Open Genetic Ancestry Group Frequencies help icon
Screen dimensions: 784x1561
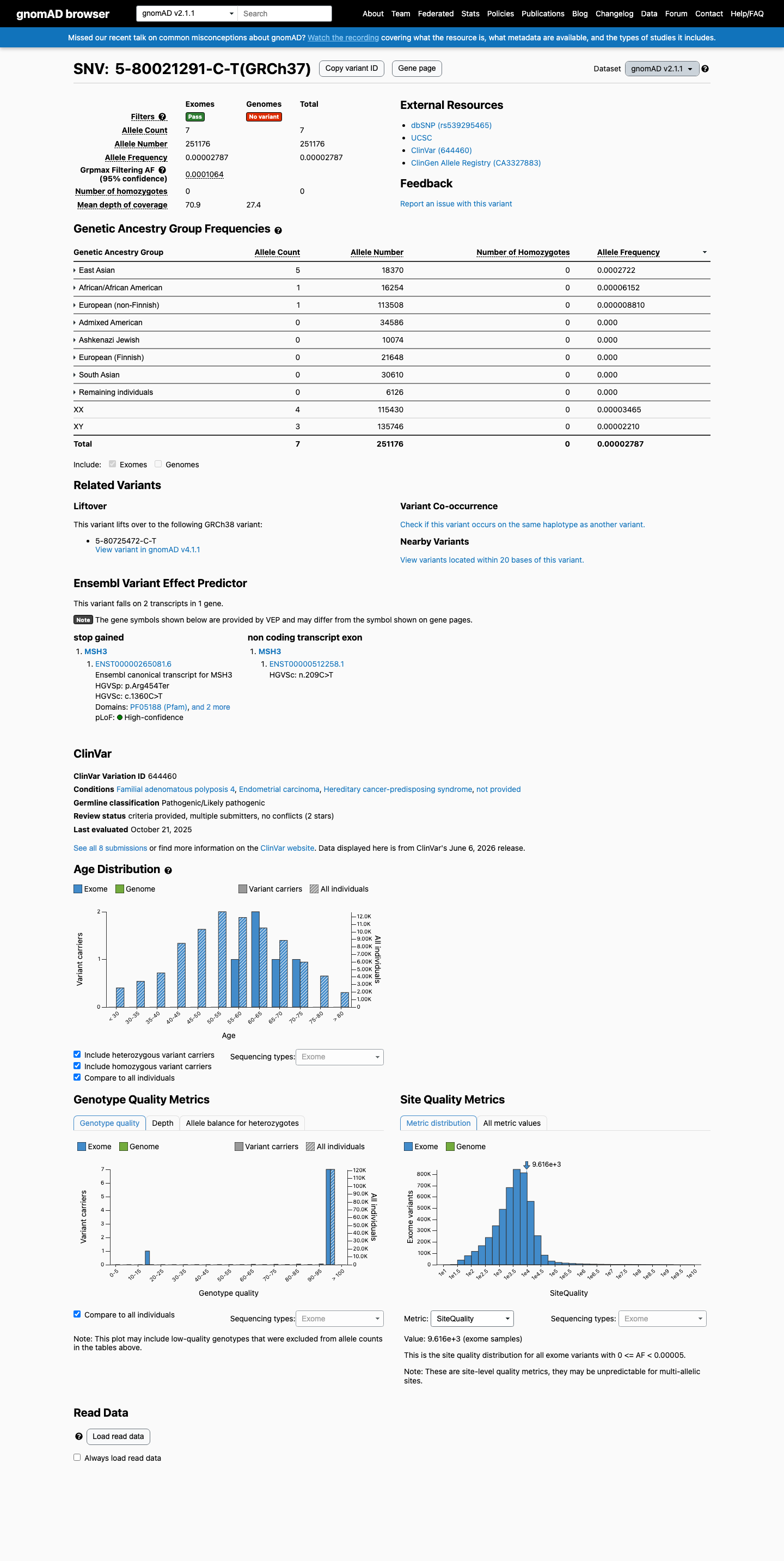tap(278, 230)
